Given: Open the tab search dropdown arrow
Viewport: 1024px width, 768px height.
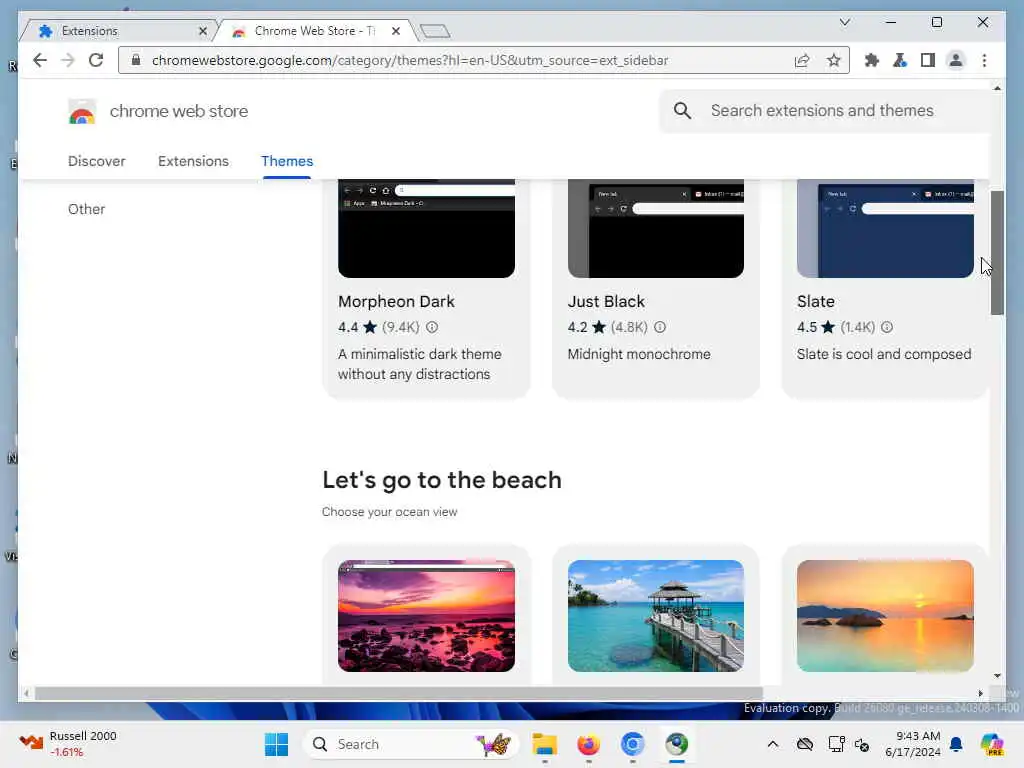Looking at the screenshot, I should click(844, 22).
